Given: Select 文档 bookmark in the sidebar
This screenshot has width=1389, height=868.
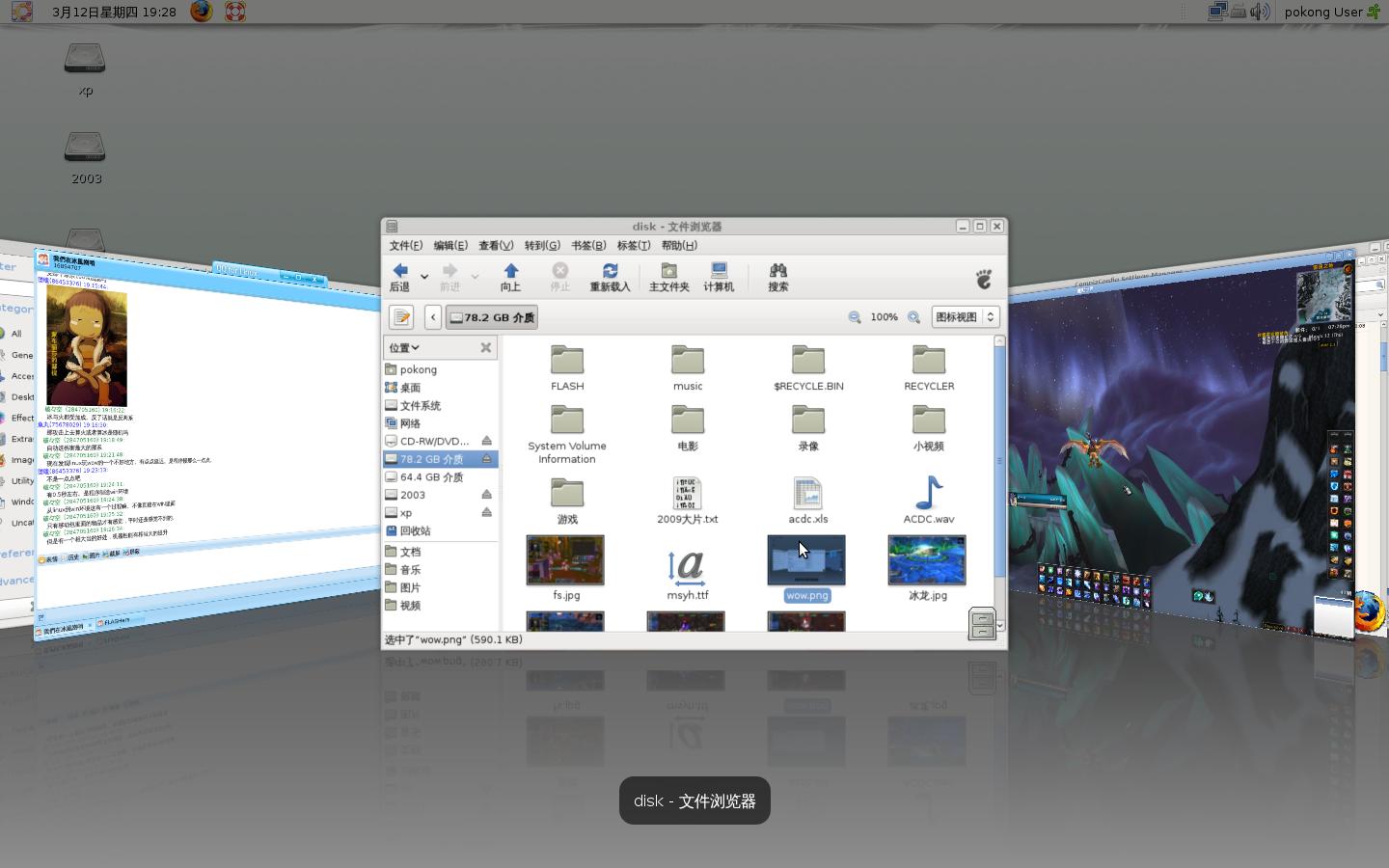Looking at the screenshot, I should 441,552.
